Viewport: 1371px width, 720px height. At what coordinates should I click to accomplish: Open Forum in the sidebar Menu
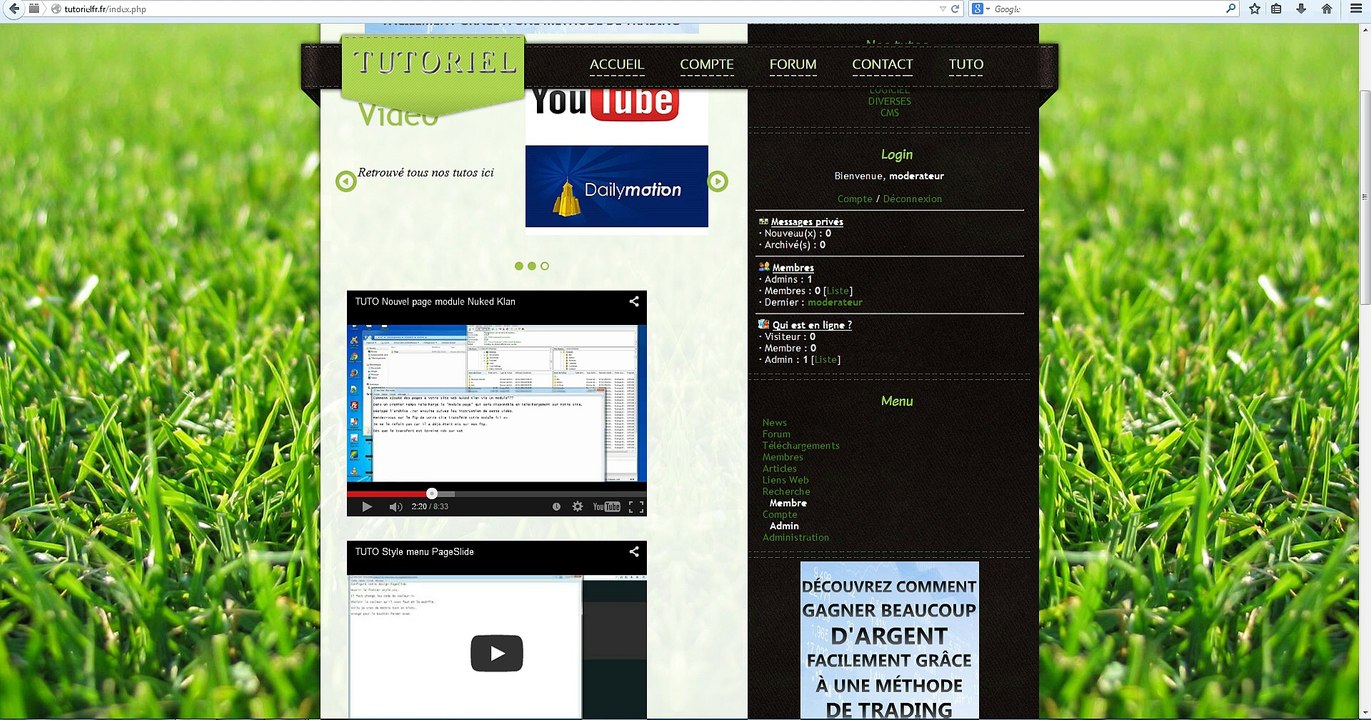coord(776,434)
